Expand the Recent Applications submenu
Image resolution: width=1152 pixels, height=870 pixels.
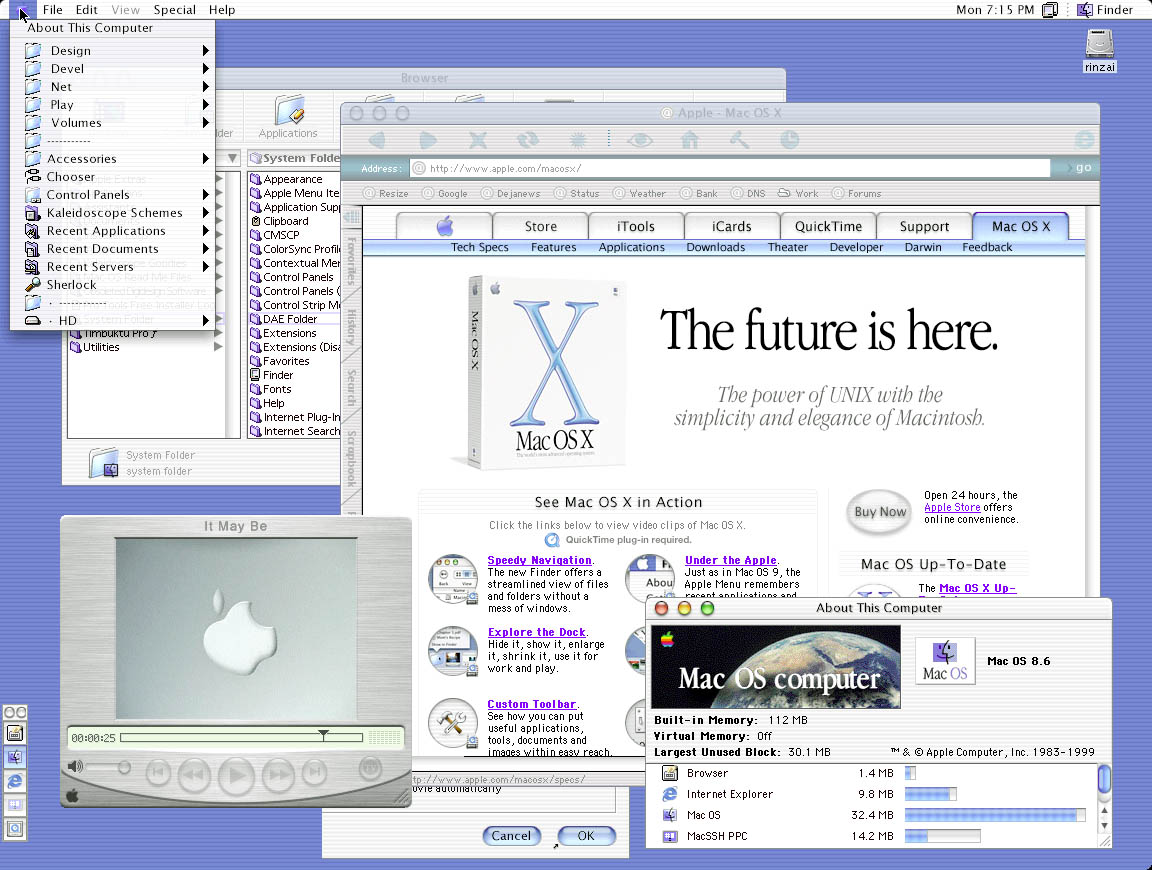click(x=106, y=231)
